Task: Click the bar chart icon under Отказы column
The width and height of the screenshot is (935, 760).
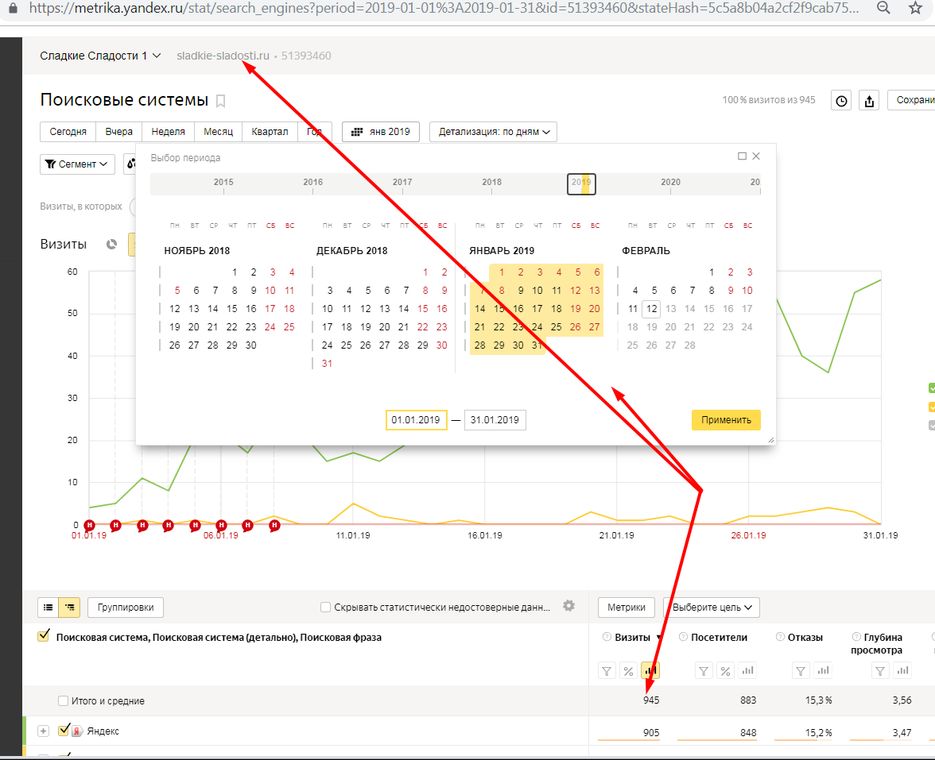Action: click(823, 671)
